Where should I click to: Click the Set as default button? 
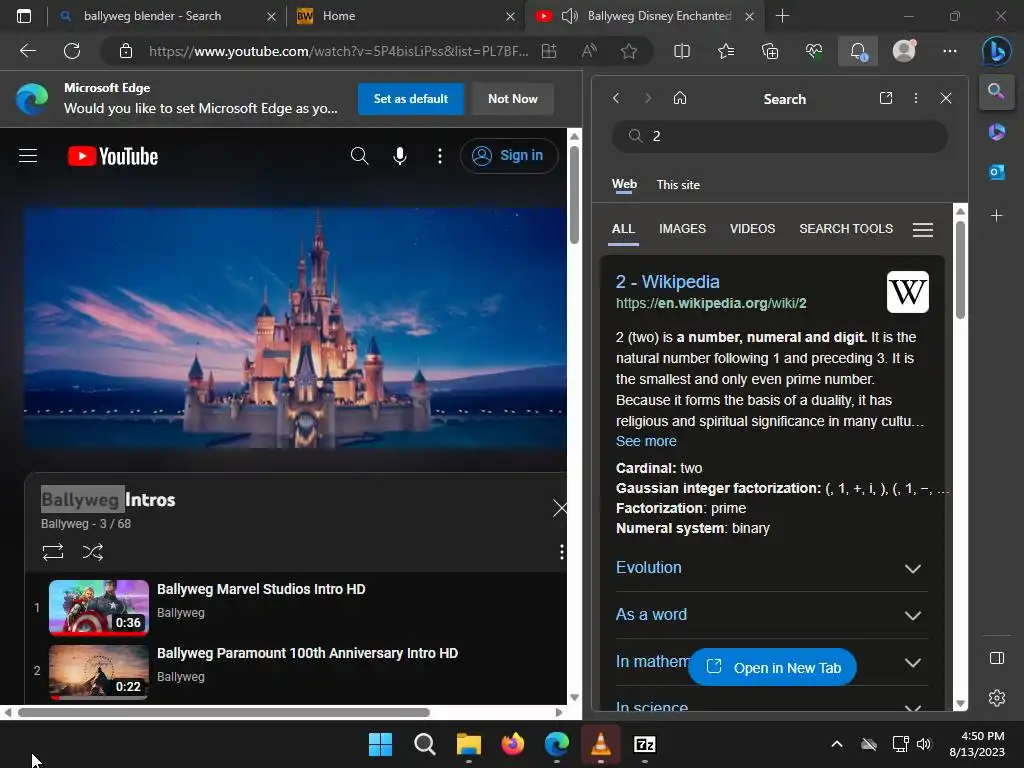click(411, 99)
